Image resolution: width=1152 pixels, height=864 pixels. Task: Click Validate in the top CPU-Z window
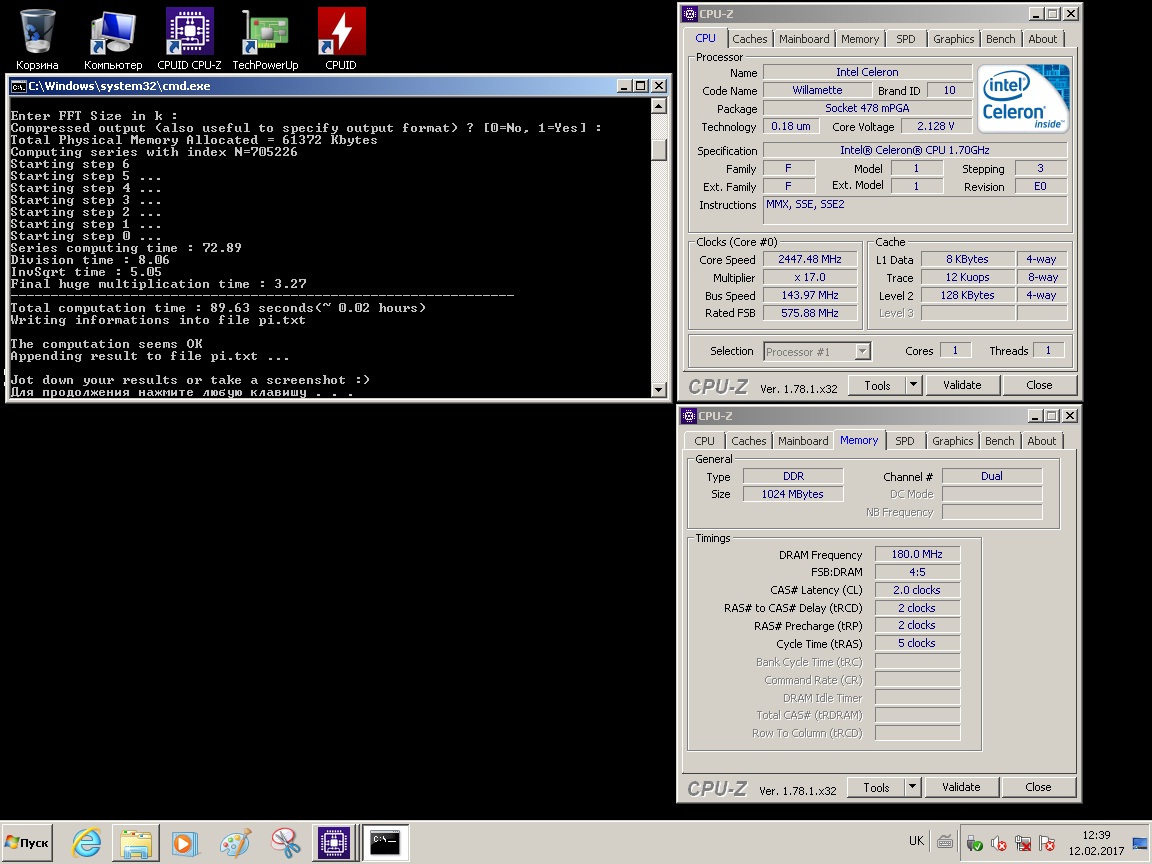point(962,385)
